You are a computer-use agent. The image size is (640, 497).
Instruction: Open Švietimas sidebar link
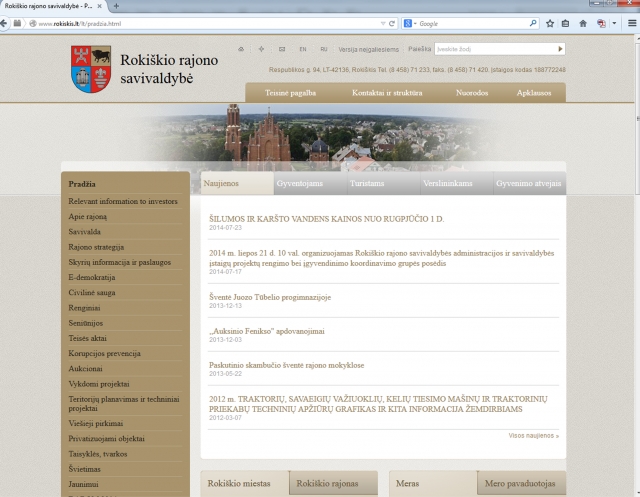tap(84, 469)
